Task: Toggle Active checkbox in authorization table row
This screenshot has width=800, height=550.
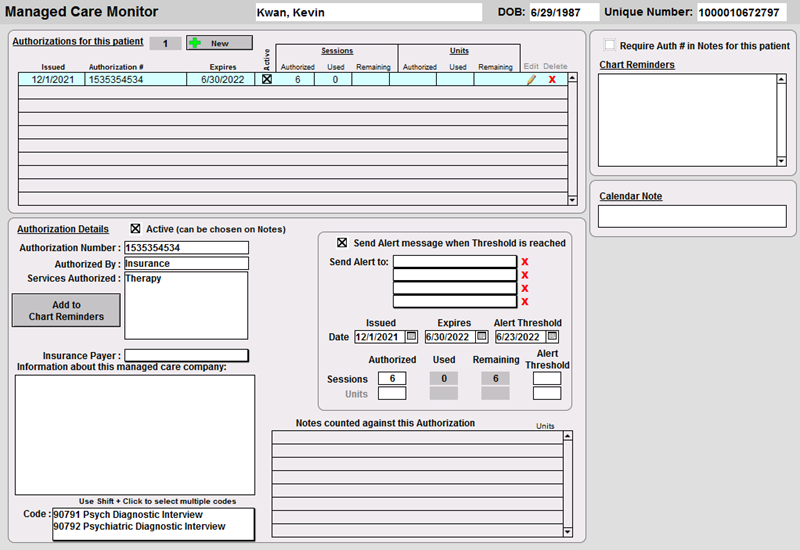Action: (x=266, y=80)
